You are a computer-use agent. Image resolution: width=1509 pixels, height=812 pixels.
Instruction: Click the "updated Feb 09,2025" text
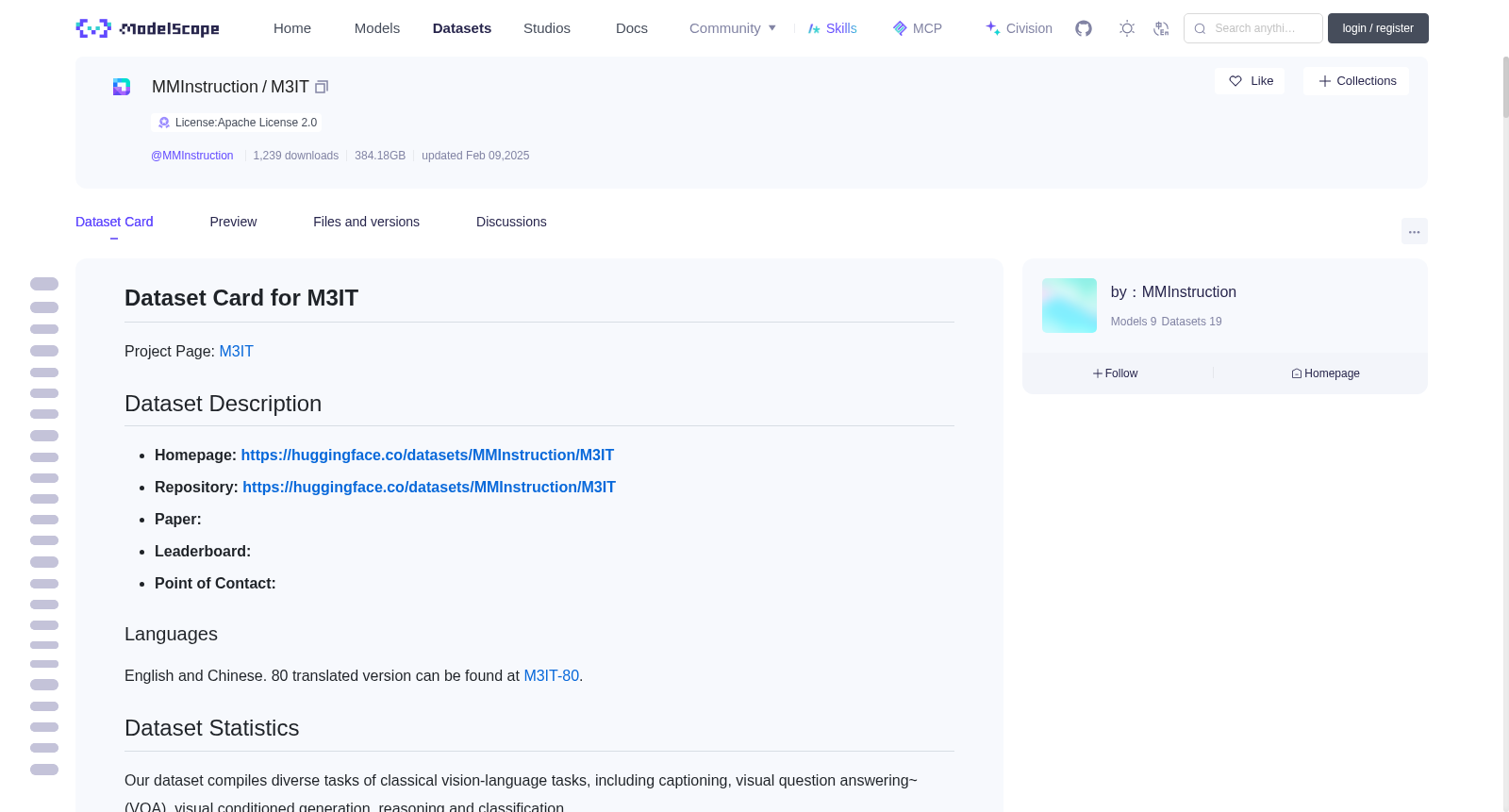point(475,156)
